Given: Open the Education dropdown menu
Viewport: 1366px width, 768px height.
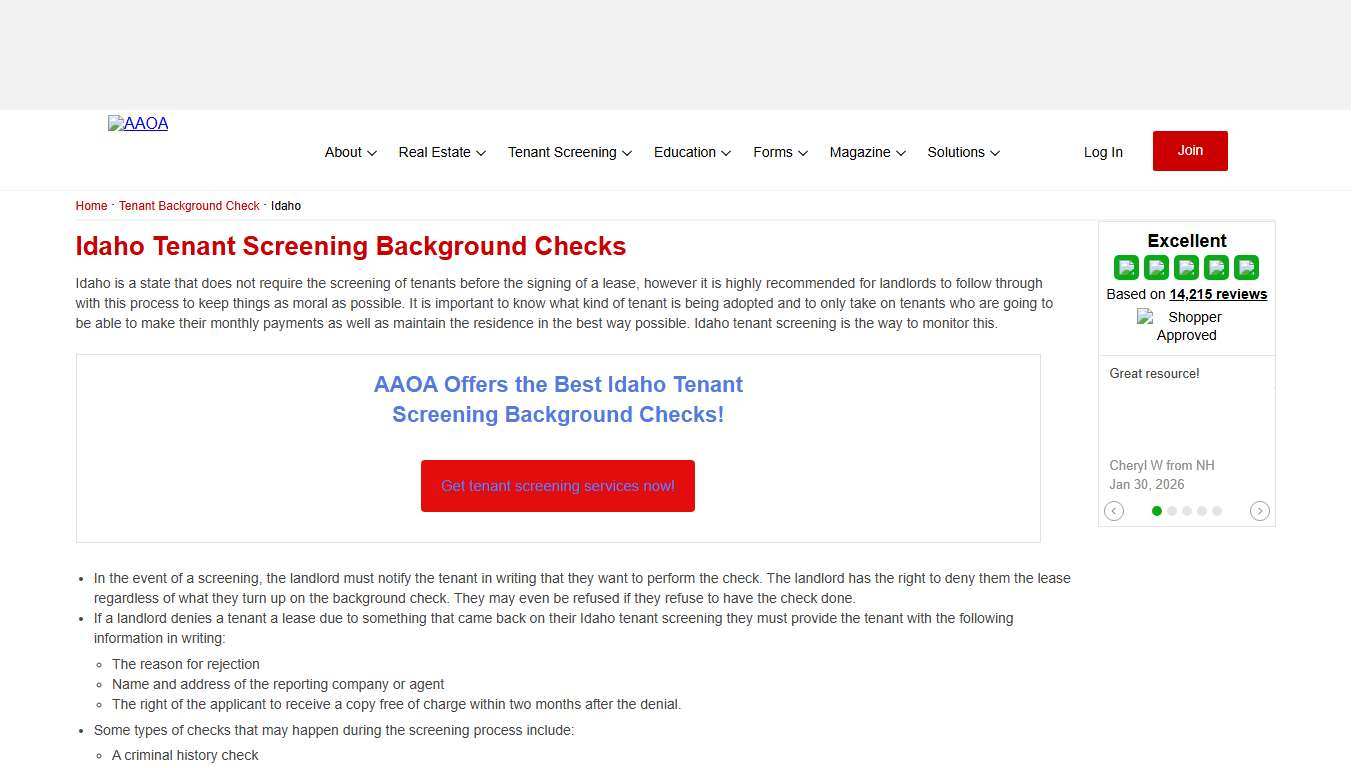Looking at the screenshot, I should click(x=686, y=152).
